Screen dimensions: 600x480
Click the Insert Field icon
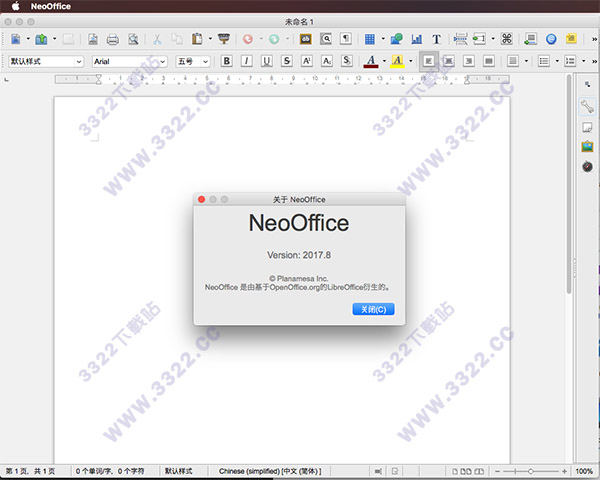click(x=479, y=39)
